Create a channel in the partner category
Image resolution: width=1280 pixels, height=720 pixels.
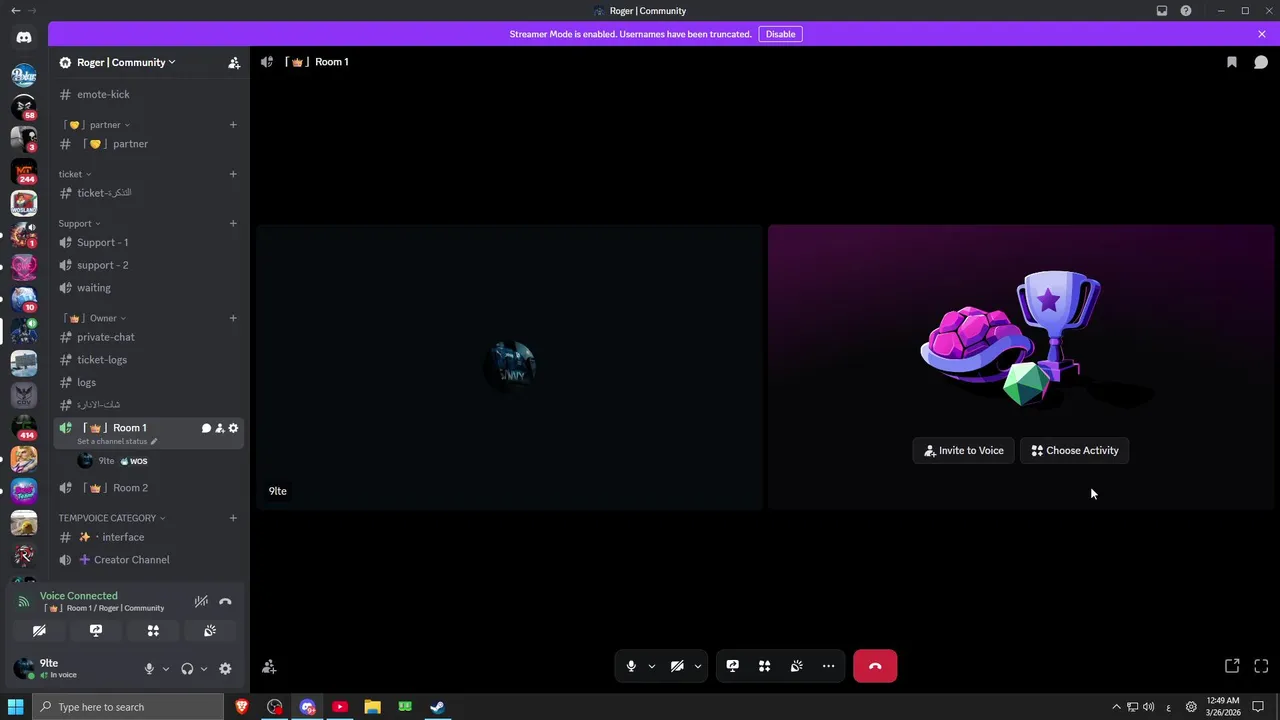[233, 125]
